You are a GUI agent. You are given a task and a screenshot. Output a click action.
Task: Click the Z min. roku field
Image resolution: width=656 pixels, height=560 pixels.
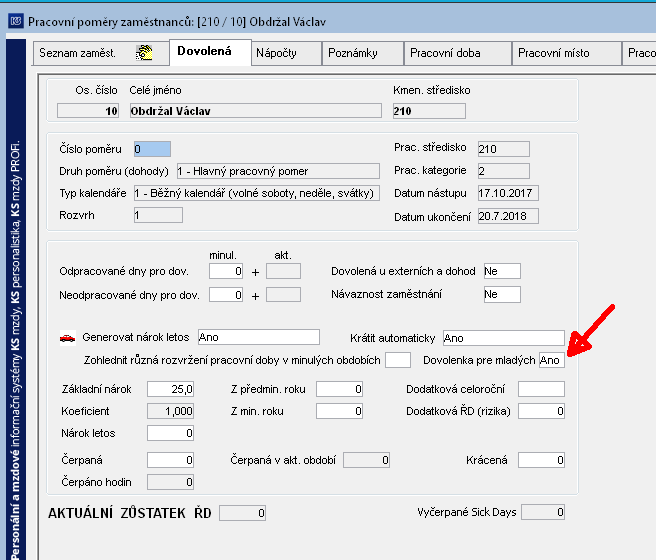[x=339, y=411]
